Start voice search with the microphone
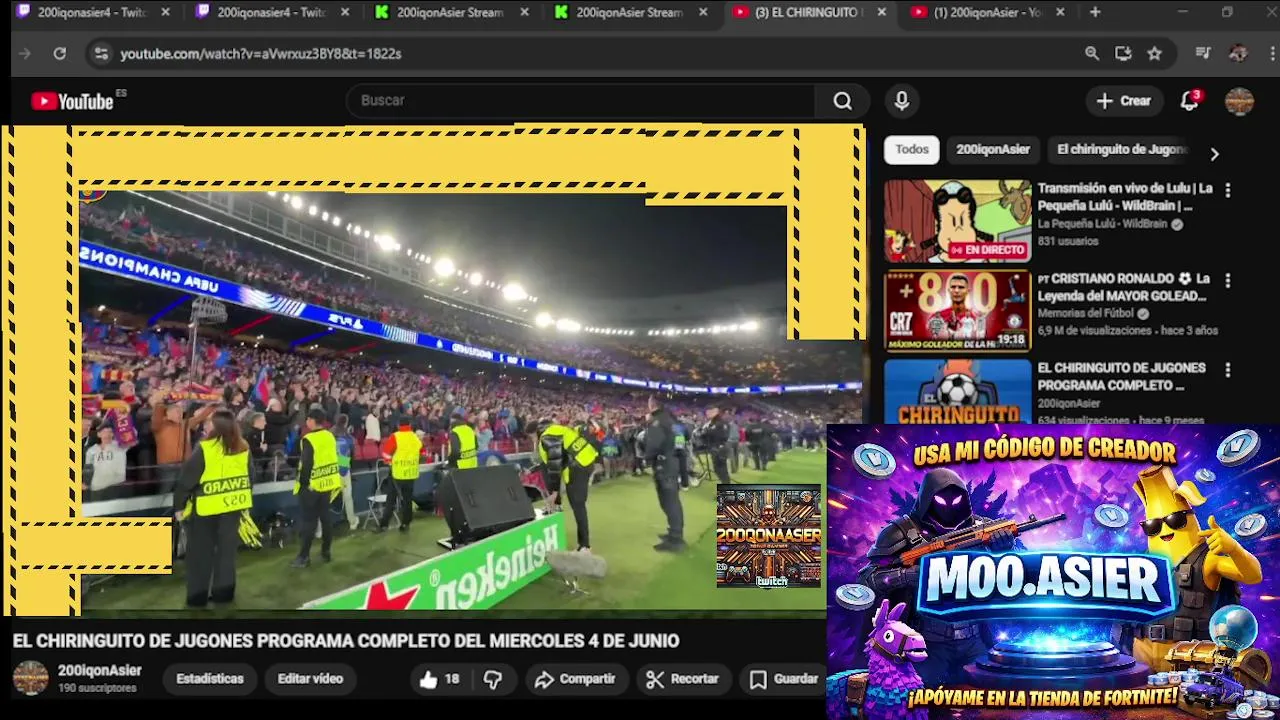1280x720 pixels. 902,101
